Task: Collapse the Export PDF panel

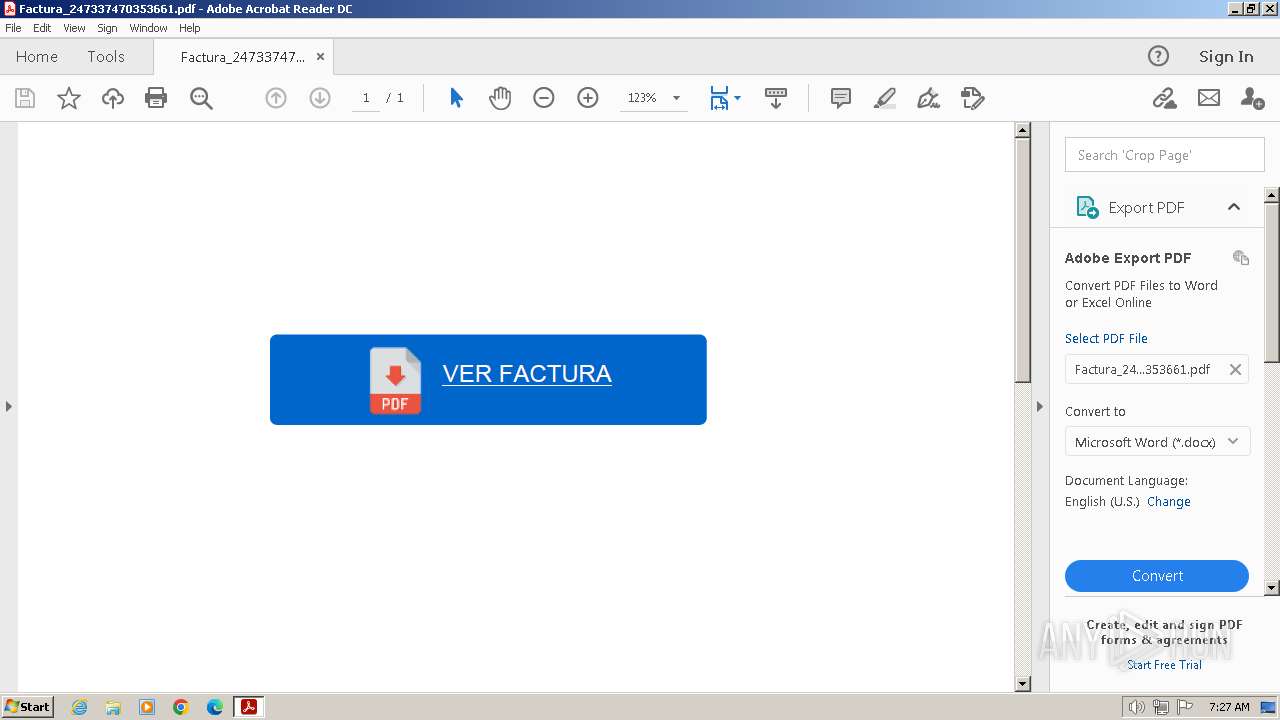Action: pyautogui.click(x=1233, y=207)
